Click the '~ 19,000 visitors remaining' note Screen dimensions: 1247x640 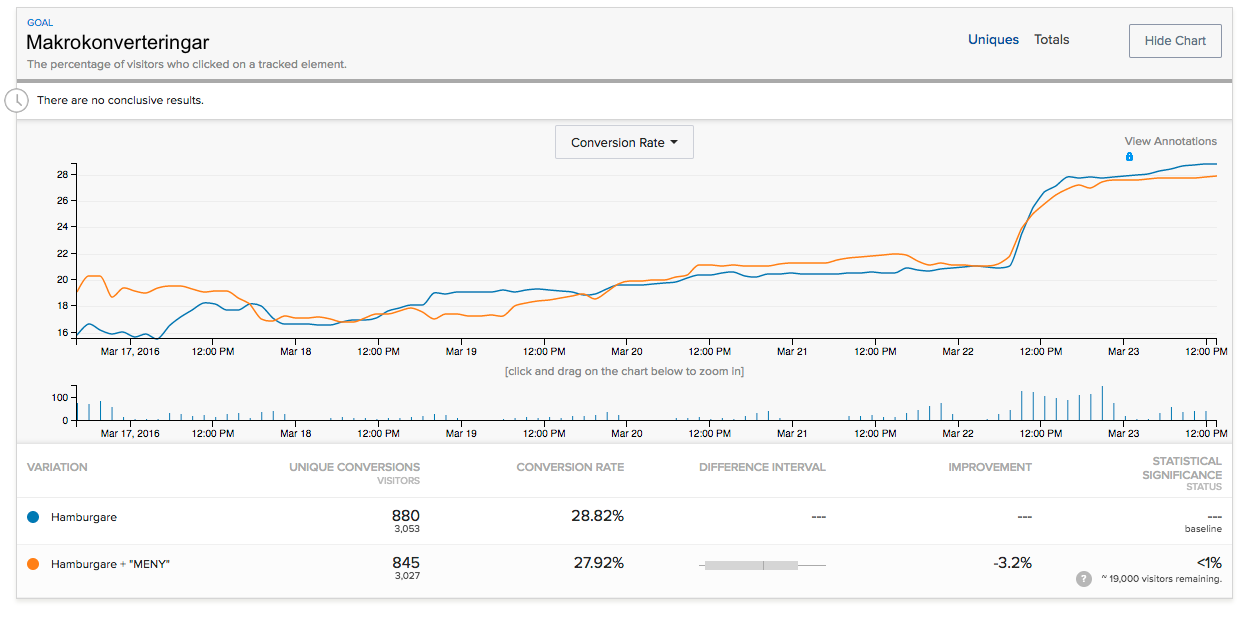coord(1161,579)
